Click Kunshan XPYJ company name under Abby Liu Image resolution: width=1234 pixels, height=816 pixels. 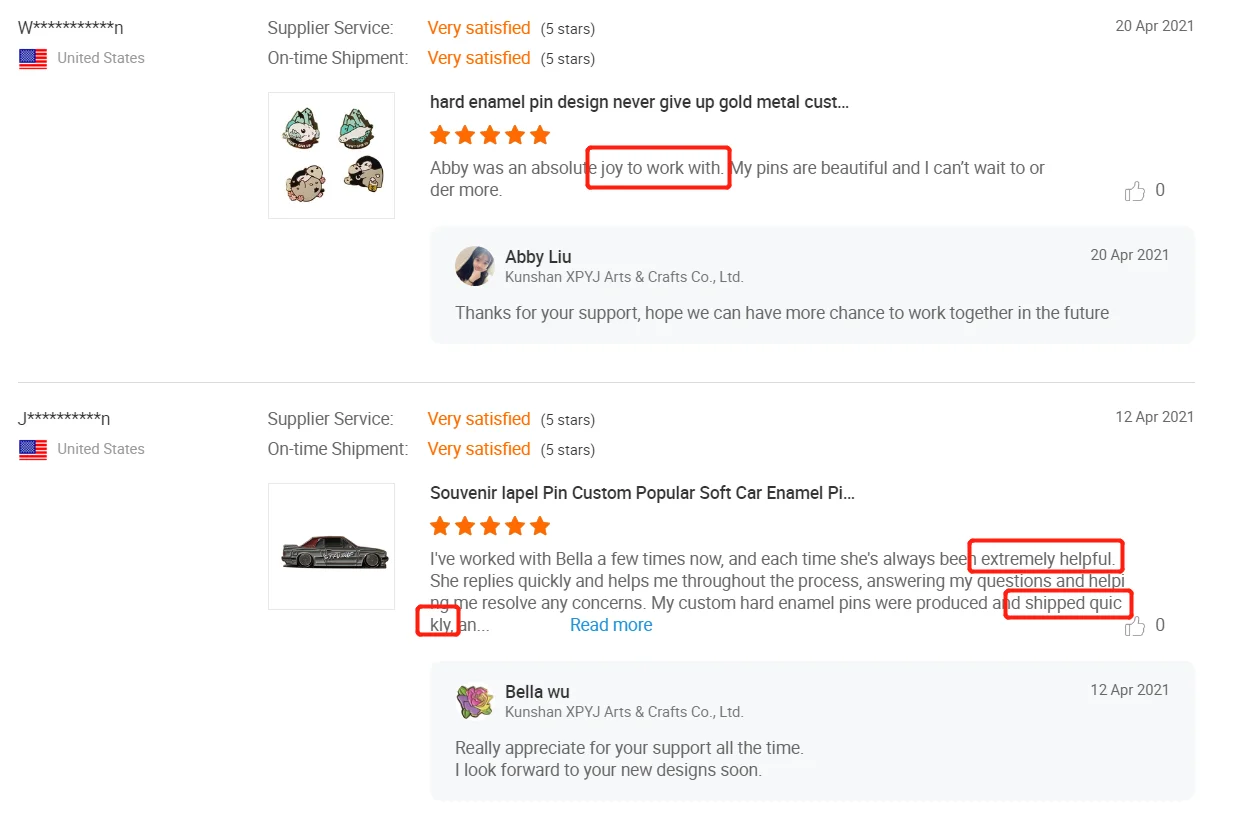(624, 277)
